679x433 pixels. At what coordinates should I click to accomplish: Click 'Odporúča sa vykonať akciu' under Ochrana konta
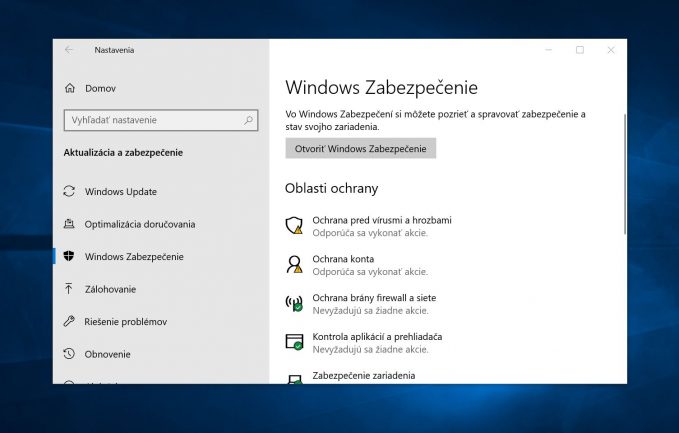[x=370, y=271]
